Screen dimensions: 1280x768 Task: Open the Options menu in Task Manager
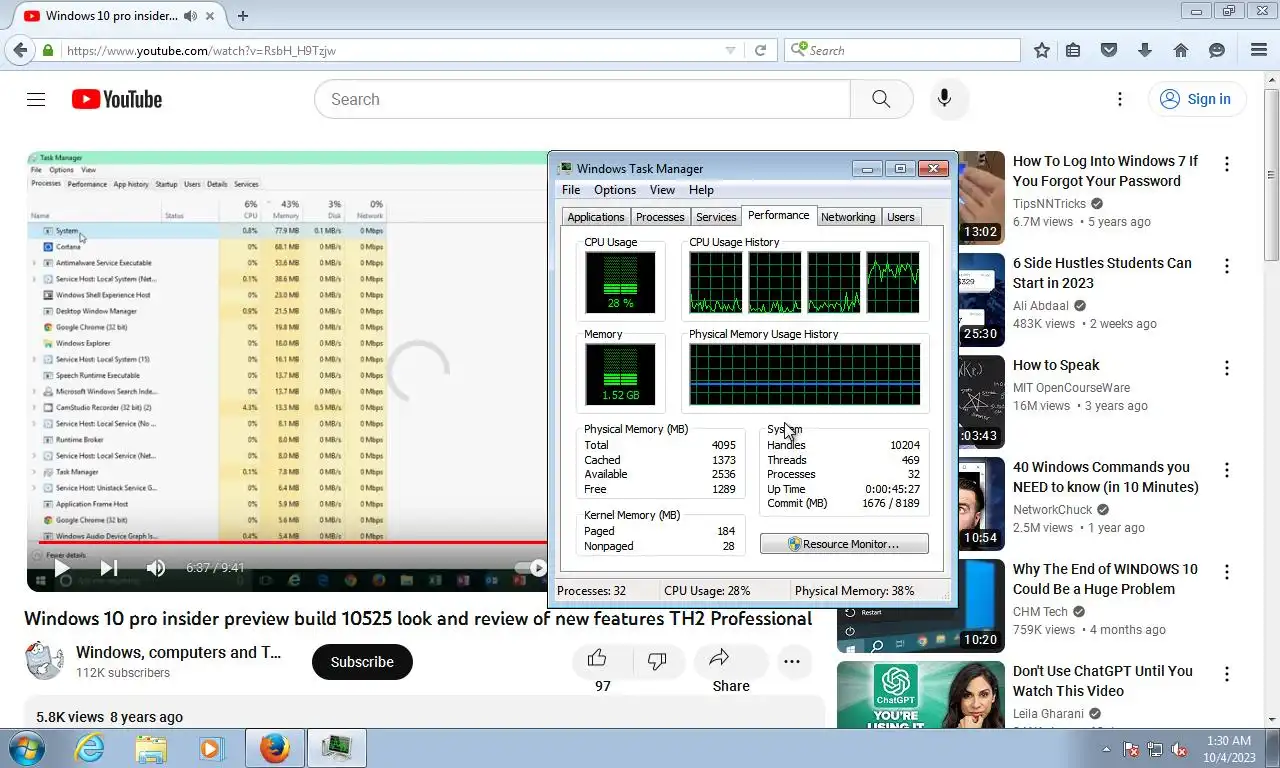(x=615, y=190)
